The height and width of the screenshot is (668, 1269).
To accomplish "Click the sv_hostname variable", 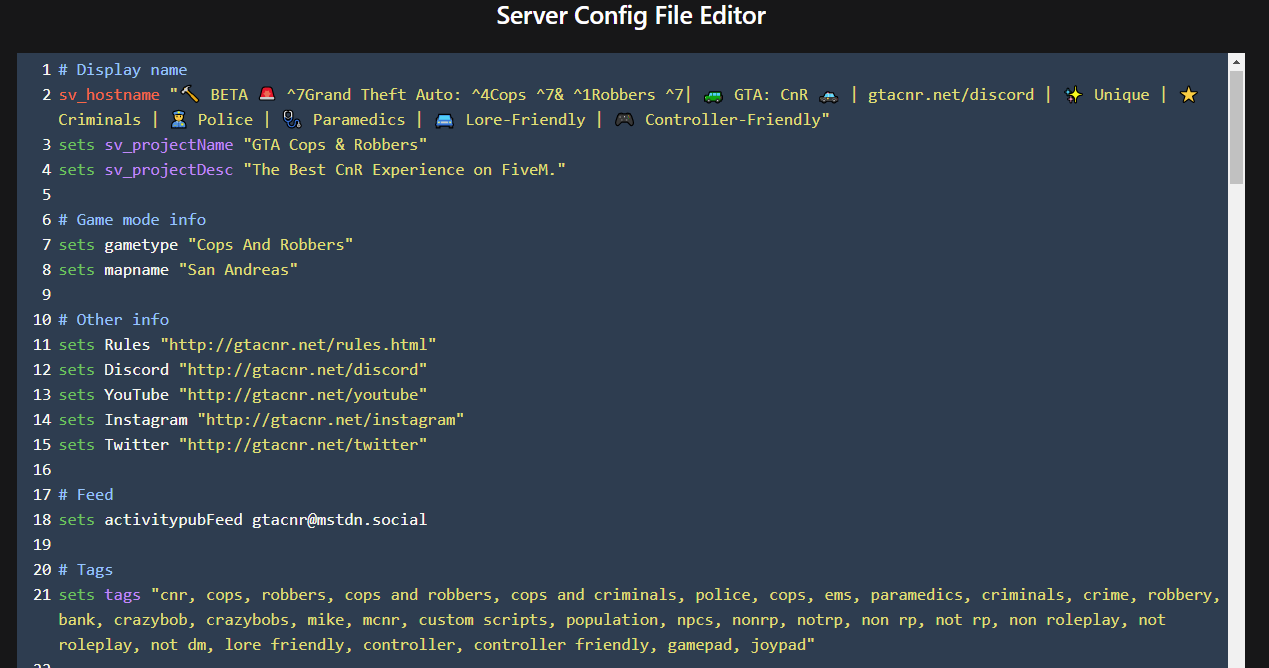I will (109, 95).
